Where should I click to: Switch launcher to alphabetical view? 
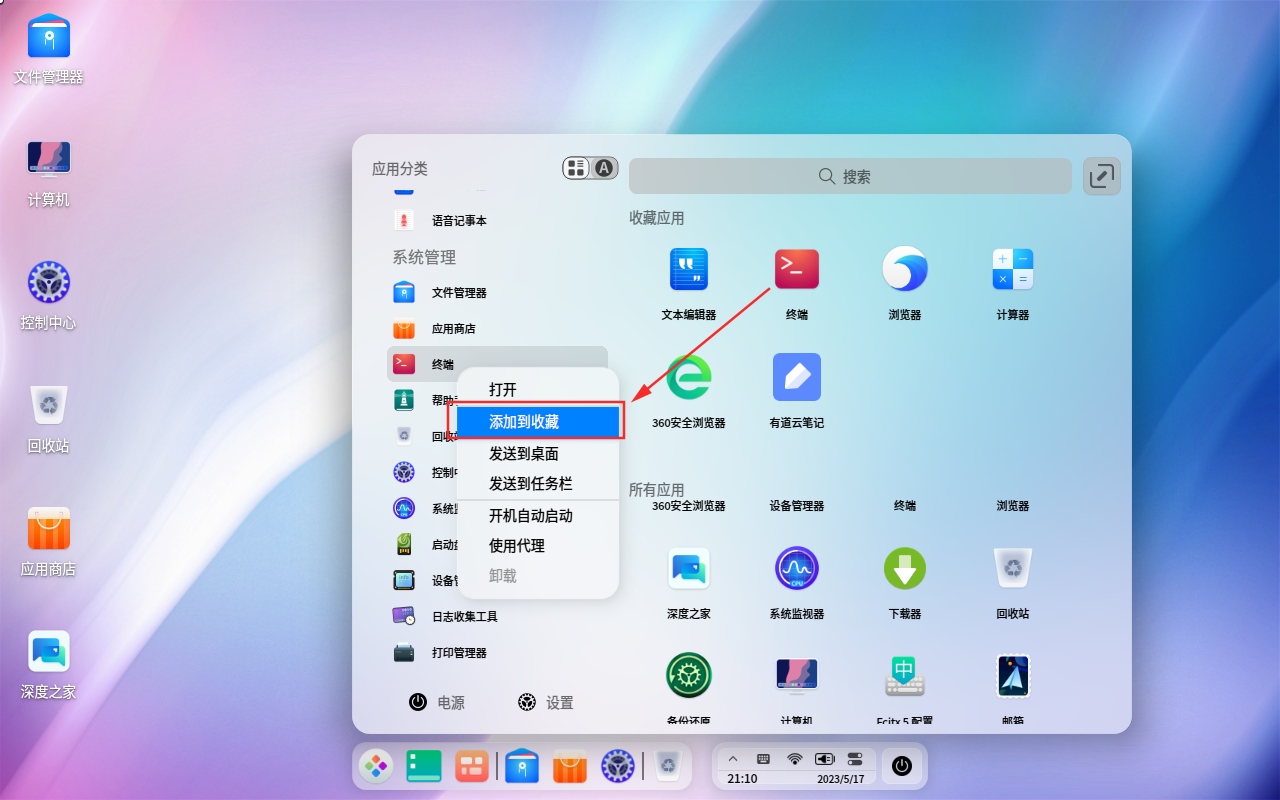(602, 168)
